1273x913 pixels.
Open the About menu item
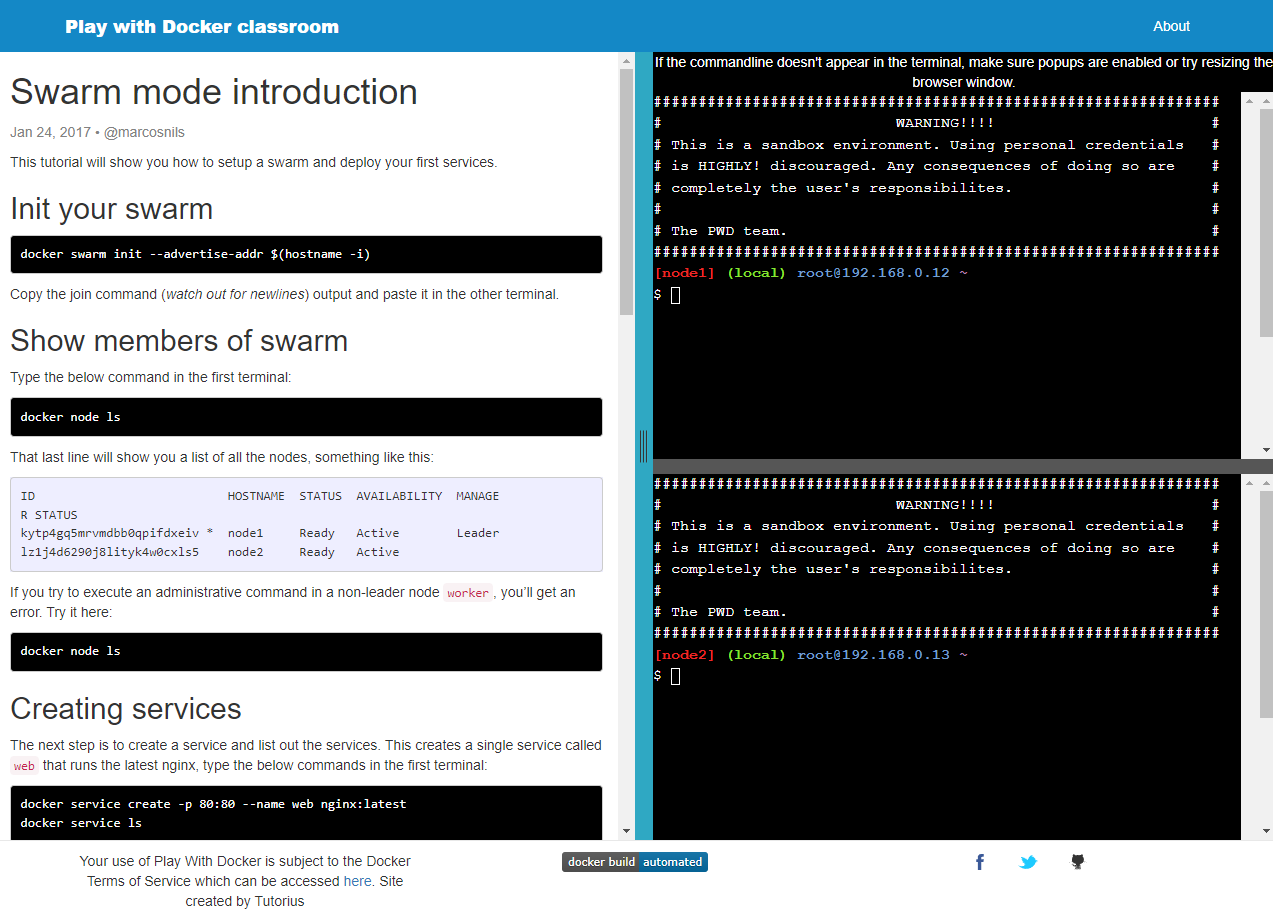pos(1171,26)
